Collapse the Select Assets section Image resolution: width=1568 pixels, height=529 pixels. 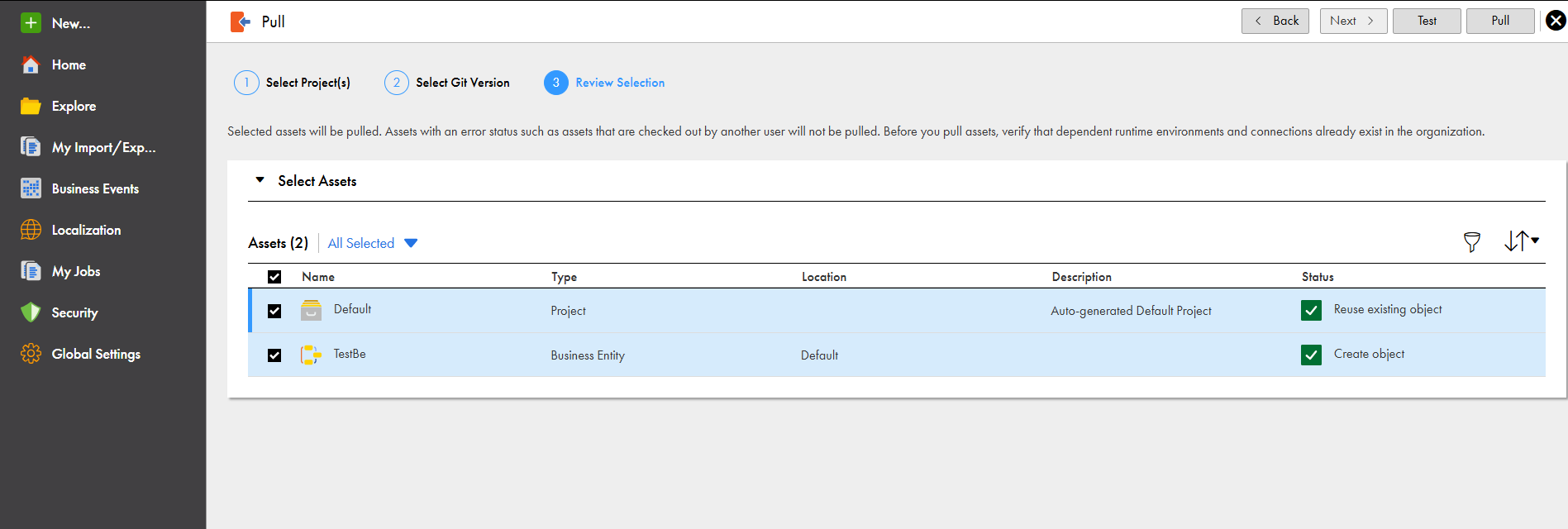click(260, 180)
